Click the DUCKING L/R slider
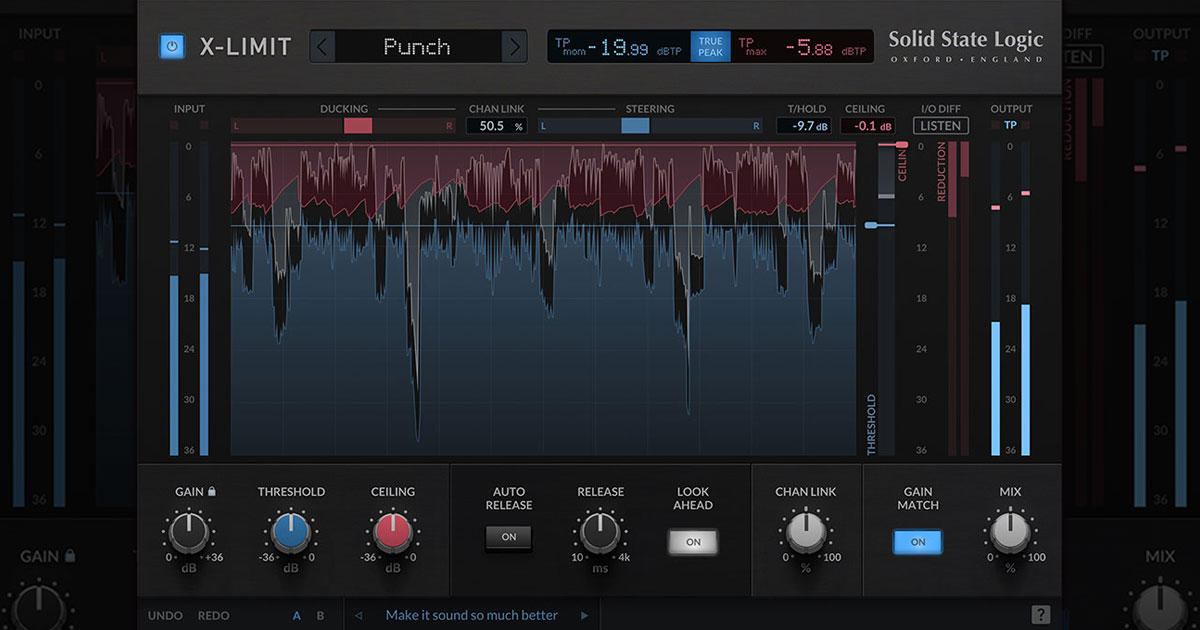This screenshot has height=630, width=1200. [x=344, y=126]
